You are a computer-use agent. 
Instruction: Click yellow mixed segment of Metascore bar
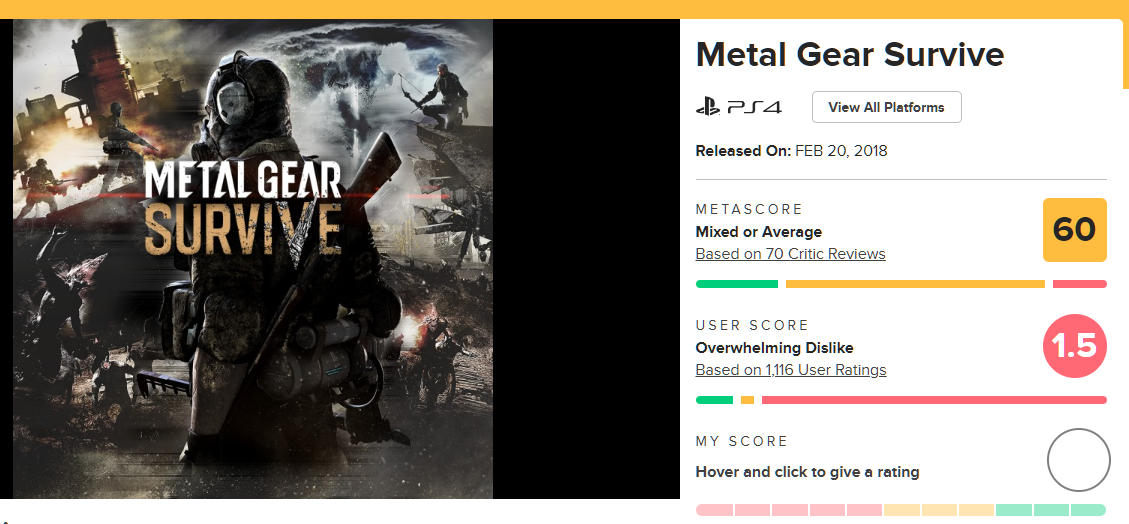[x=915, y=284]
